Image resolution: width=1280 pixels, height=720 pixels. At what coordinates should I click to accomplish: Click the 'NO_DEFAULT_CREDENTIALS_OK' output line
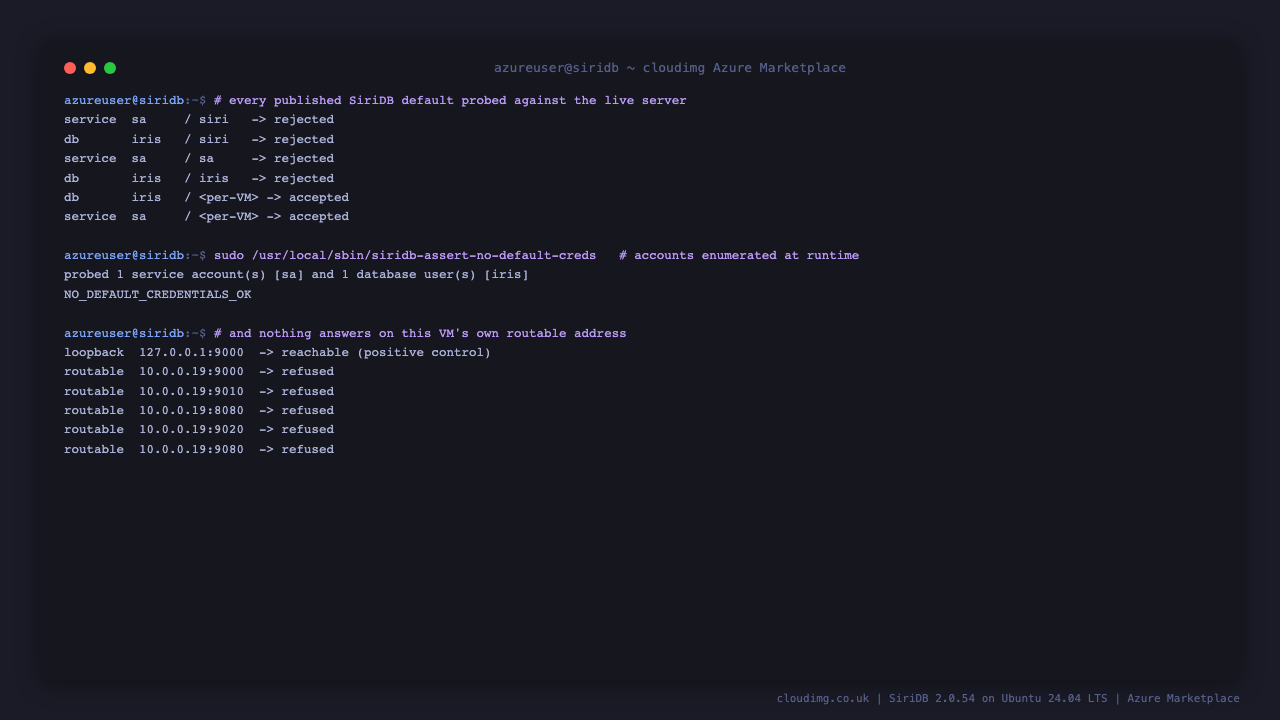coord(158,295)
